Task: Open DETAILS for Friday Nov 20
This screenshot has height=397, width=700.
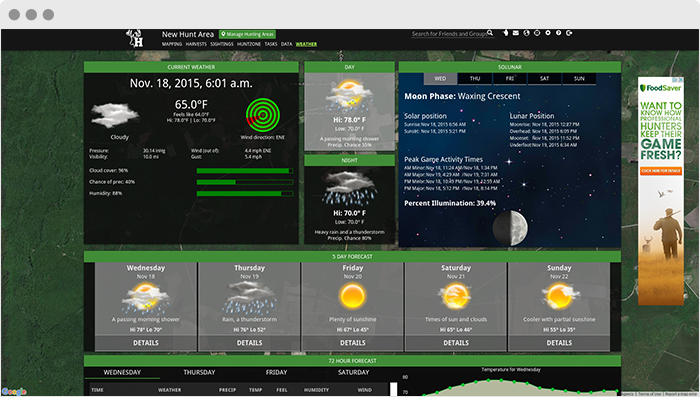Action: (353, 343)
